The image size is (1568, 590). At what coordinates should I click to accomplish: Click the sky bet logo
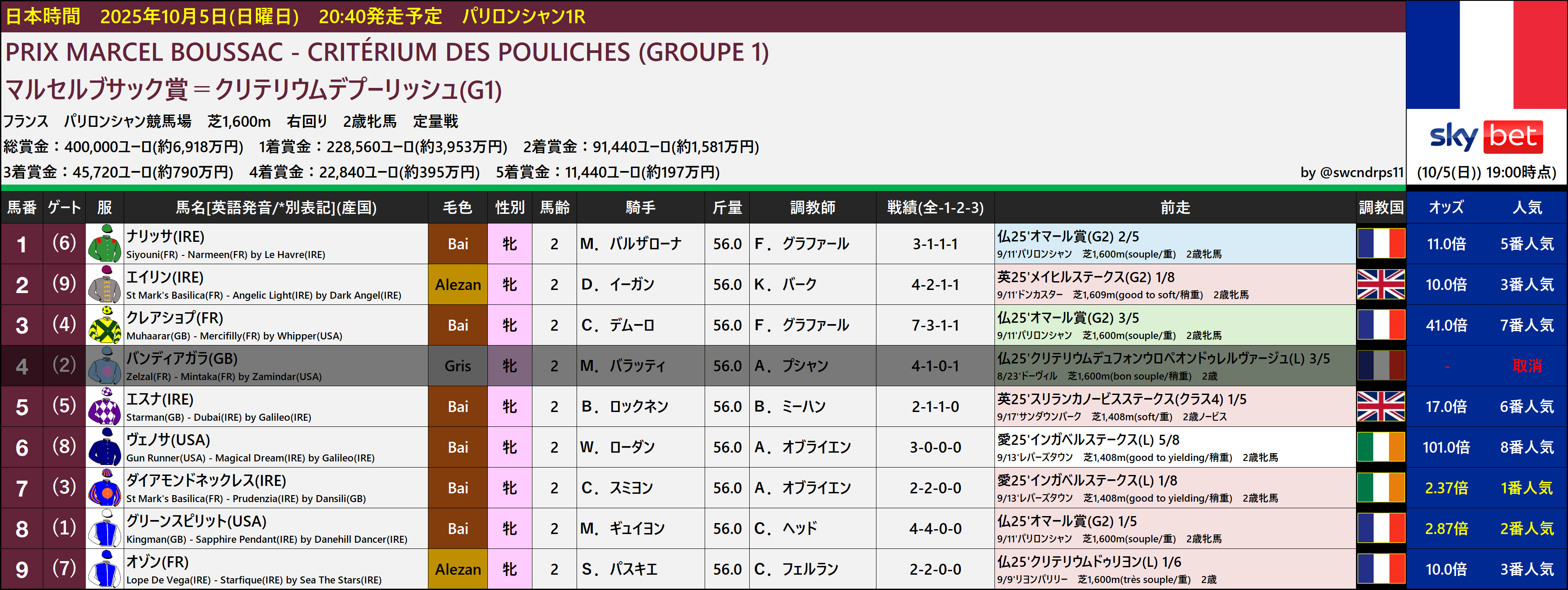1486,137
